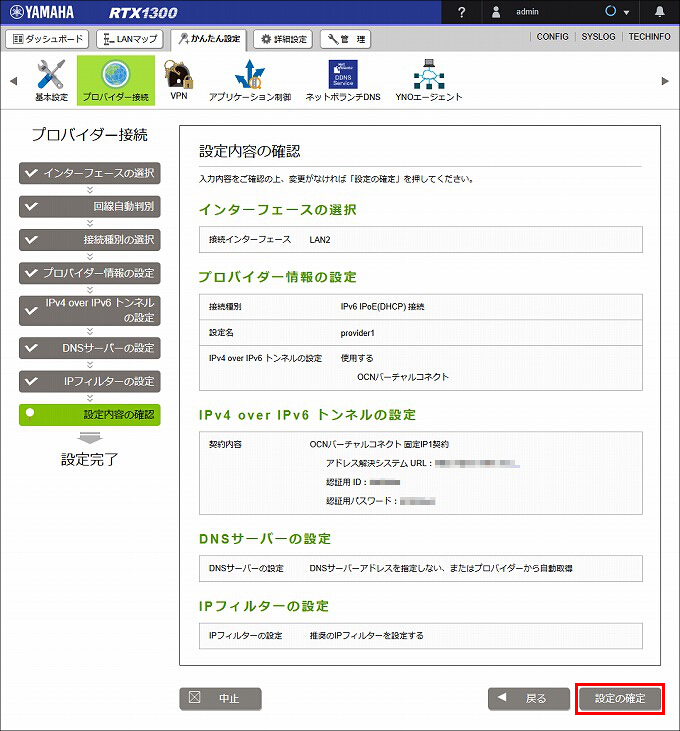This screenshot has height=731, width=680.
Task: Open the 詳細設定 tab
Action: [283, 39]
